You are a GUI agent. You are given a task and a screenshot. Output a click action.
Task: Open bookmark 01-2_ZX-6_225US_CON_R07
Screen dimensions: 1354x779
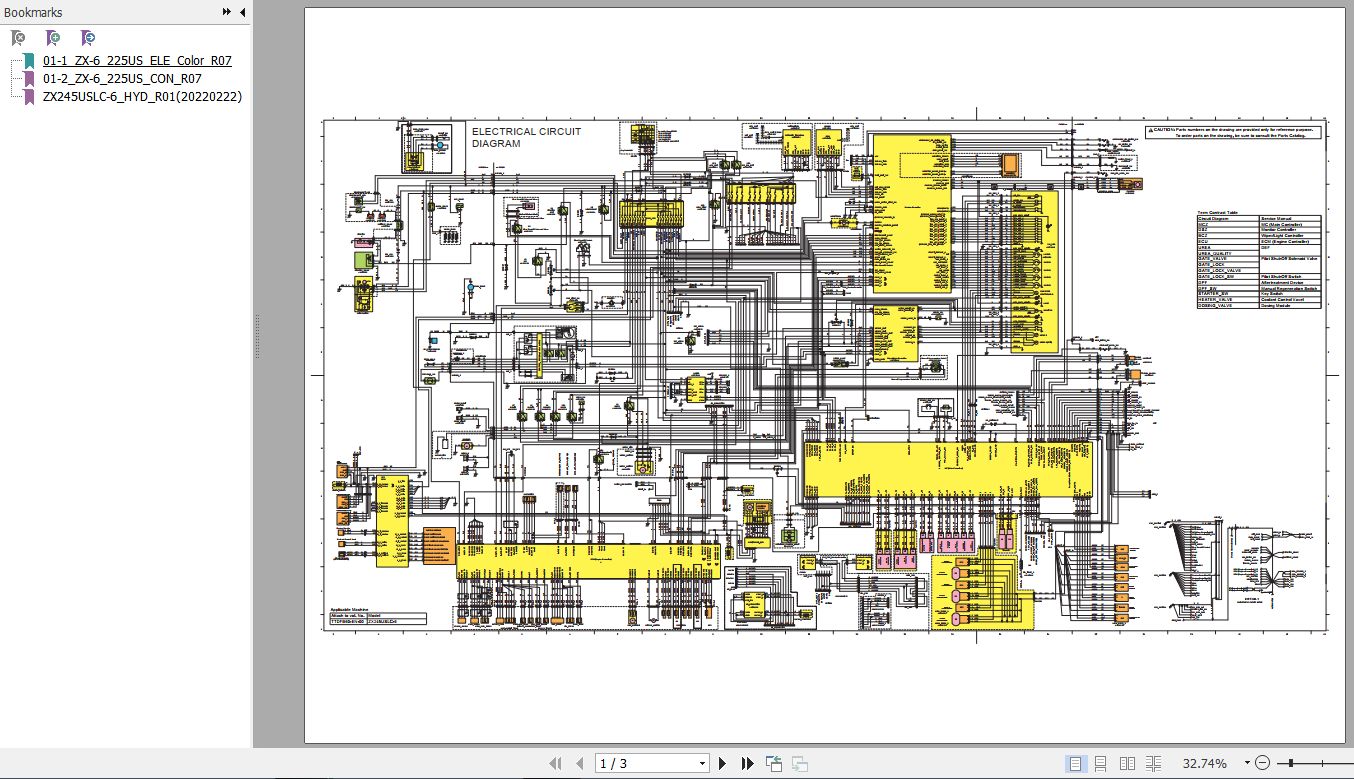point(122,78)
